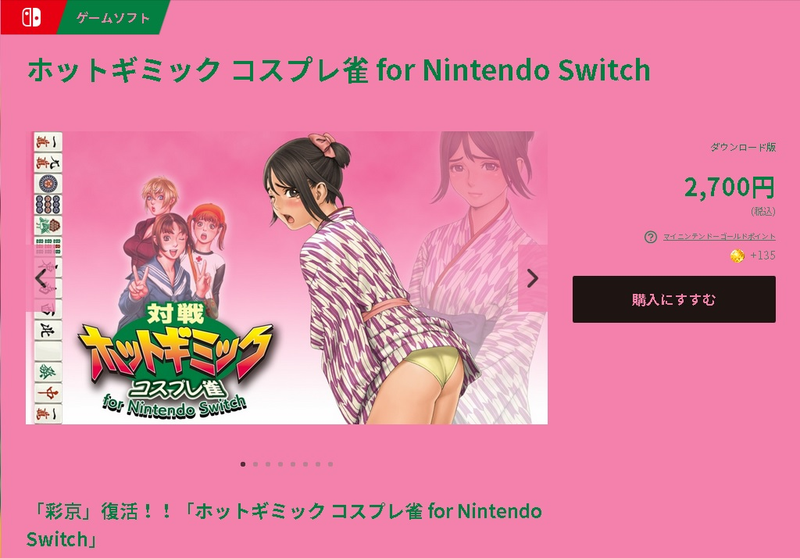The width and height of the screenshot is (800, 558).
Task: Open the マイニンテンドーゴールドポイント link
Action: 719,237
